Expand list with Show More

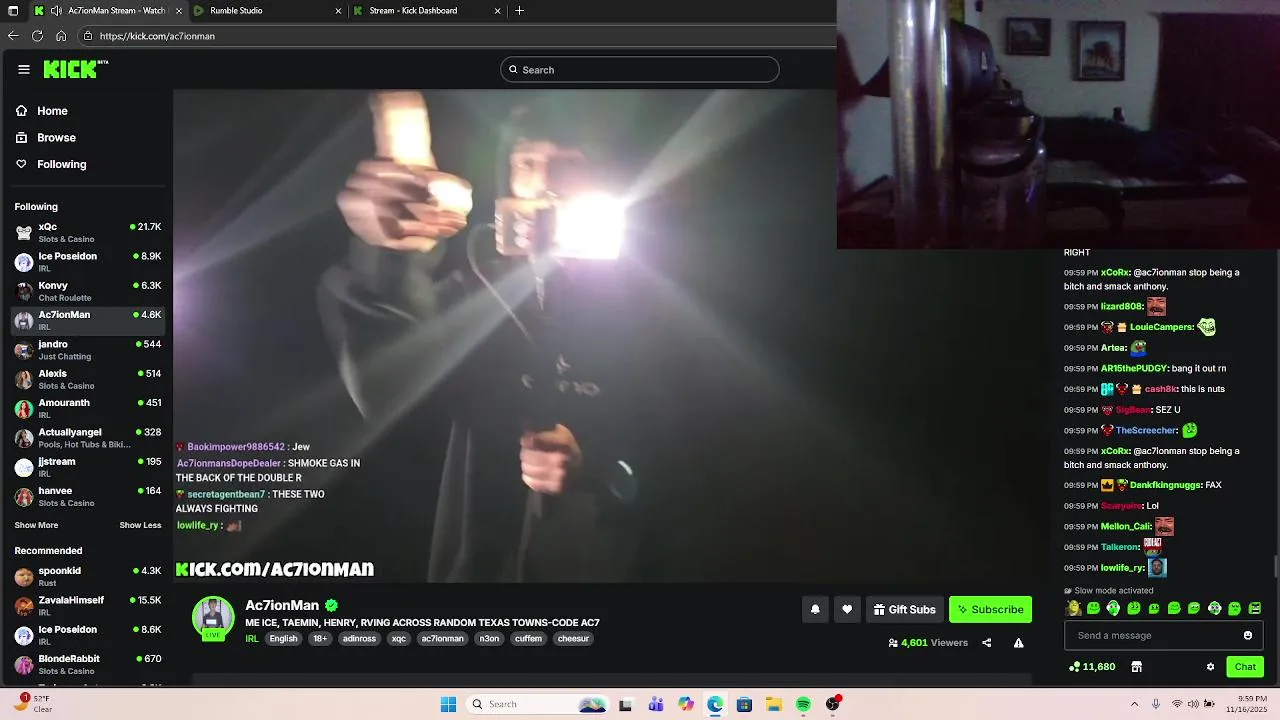(x=36, y=525)
